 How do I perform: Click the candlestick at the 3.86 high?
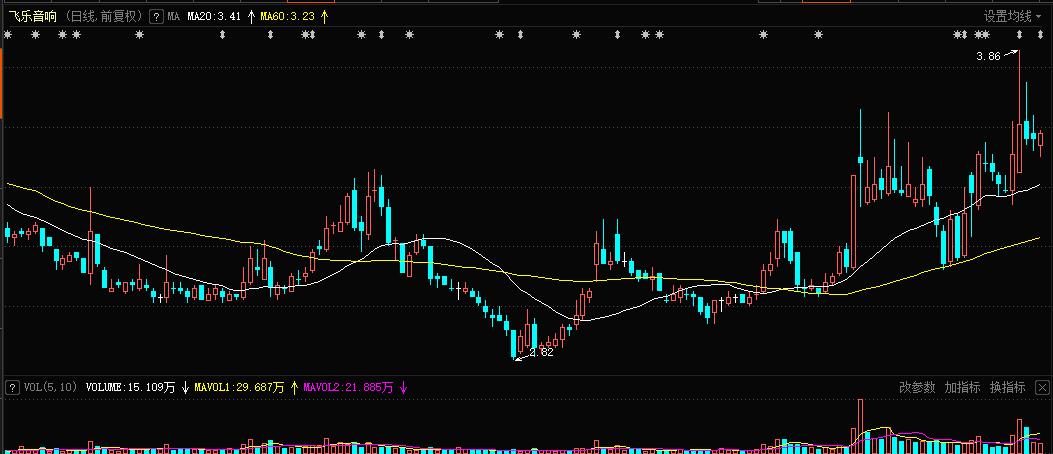[x=1019, y=112]
